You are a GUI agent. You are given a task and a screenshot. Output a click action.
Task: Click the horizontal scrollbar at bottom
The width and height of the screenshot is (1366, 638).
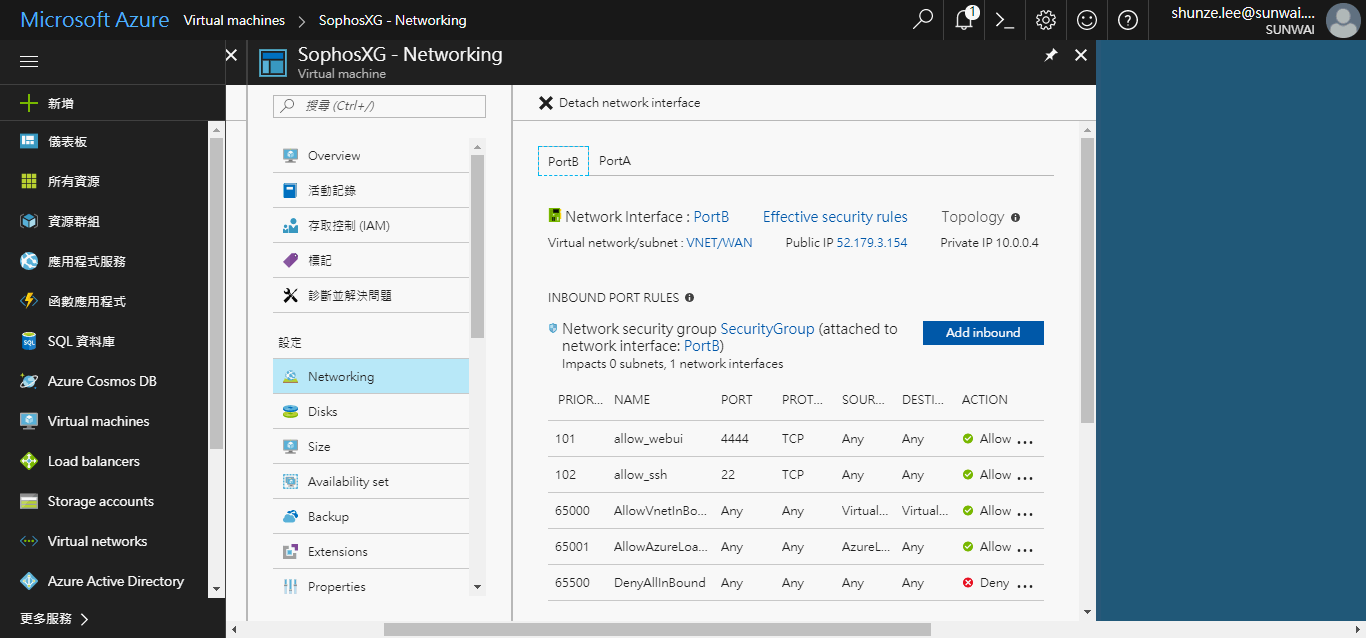657,630
